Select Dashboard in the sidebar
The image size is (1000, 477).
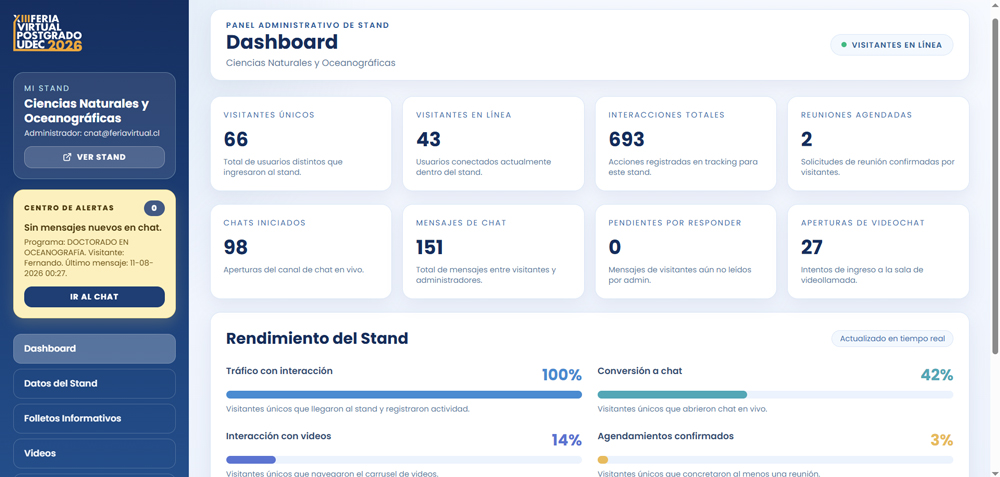click(94, 349)
